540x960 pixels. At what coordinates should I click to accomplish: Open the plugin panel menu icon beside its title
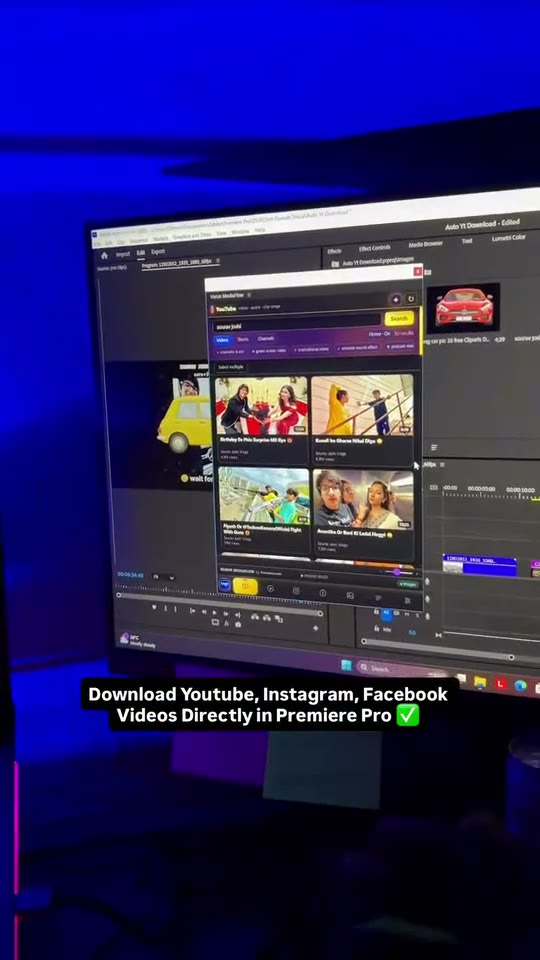pyautogui.click(x=249, y=295)
